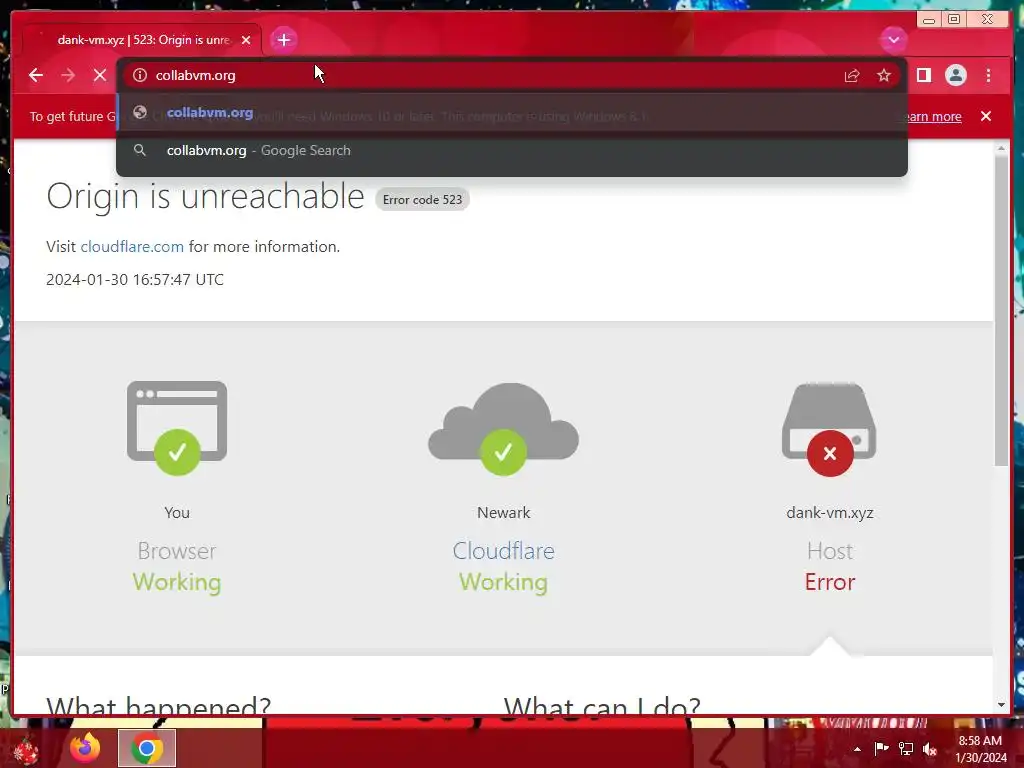
Task: Open Firefox from the taskbar
Action: coord(85,748)
